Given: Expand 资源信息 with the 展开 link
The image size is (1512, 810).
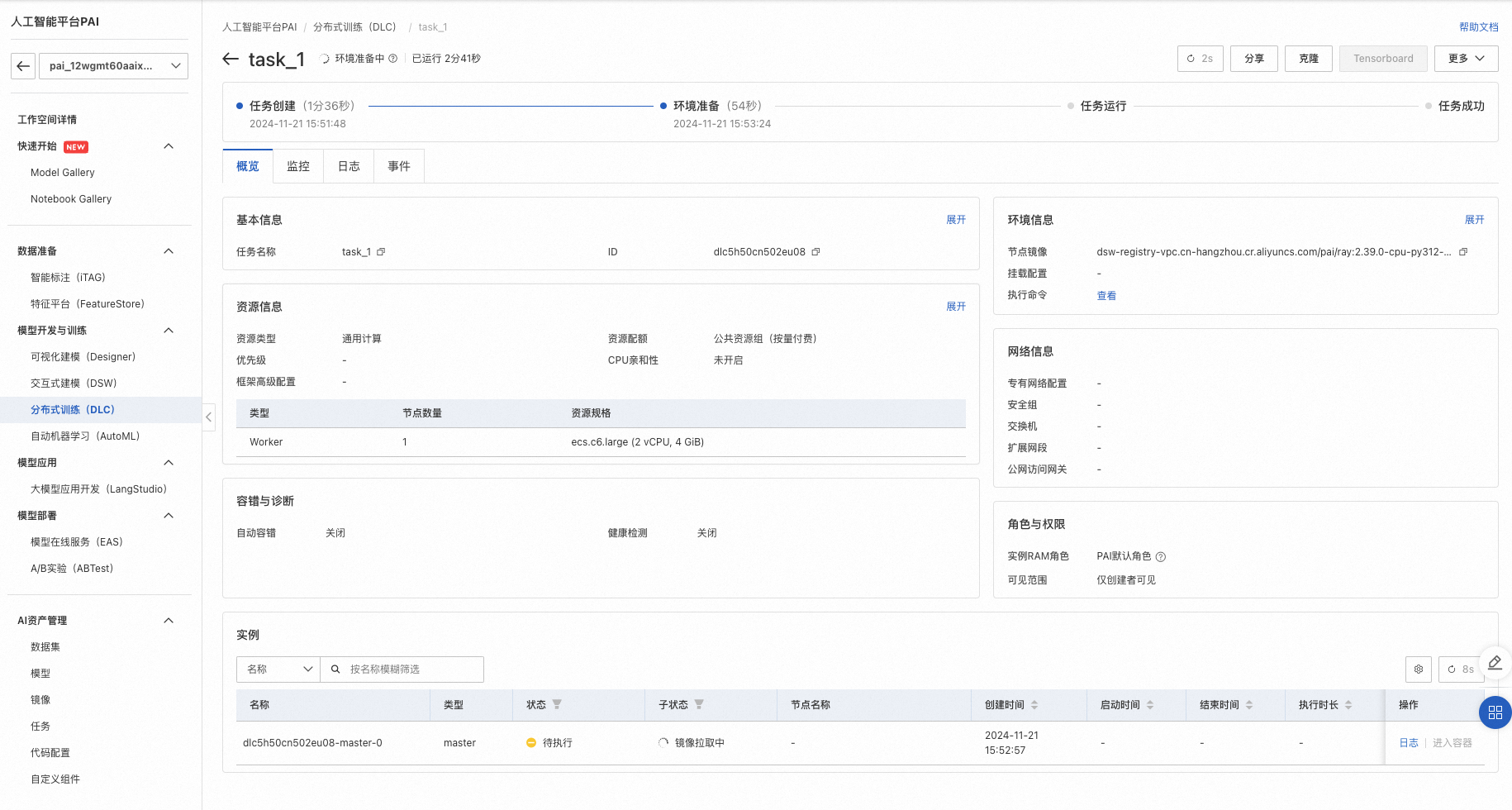Looking at the screenshot, I should click(956, 307).
